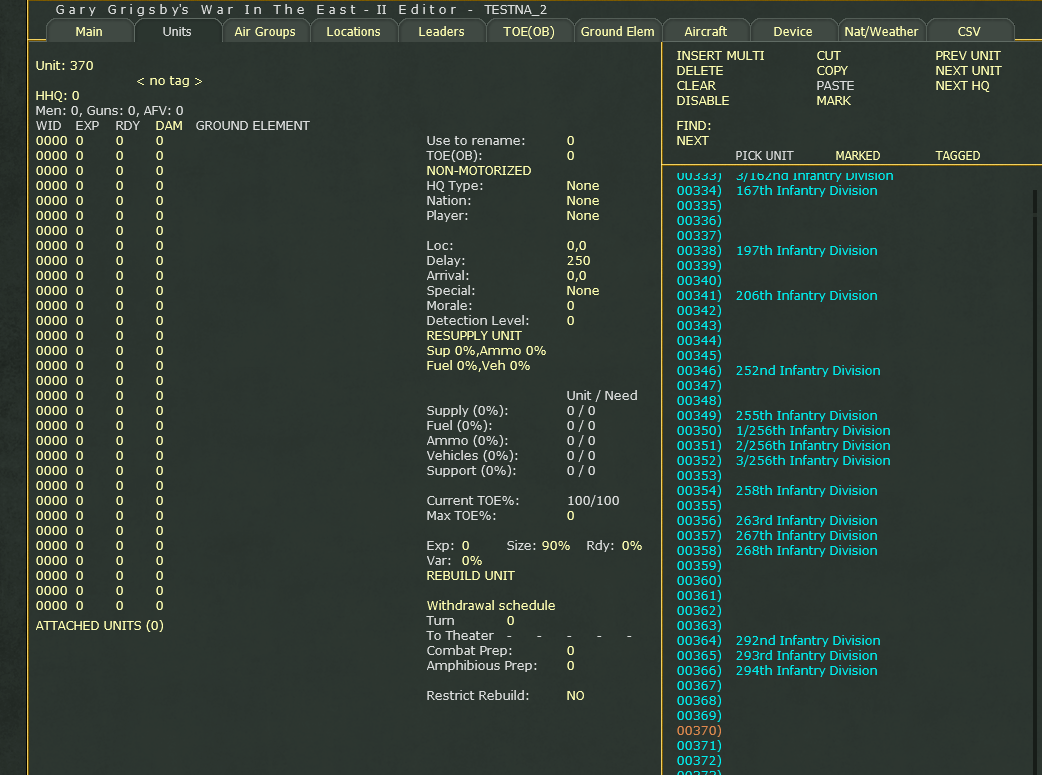Click the PASTE command
The width and height of the screenshot is (1042, 775).
coord(835,86)
